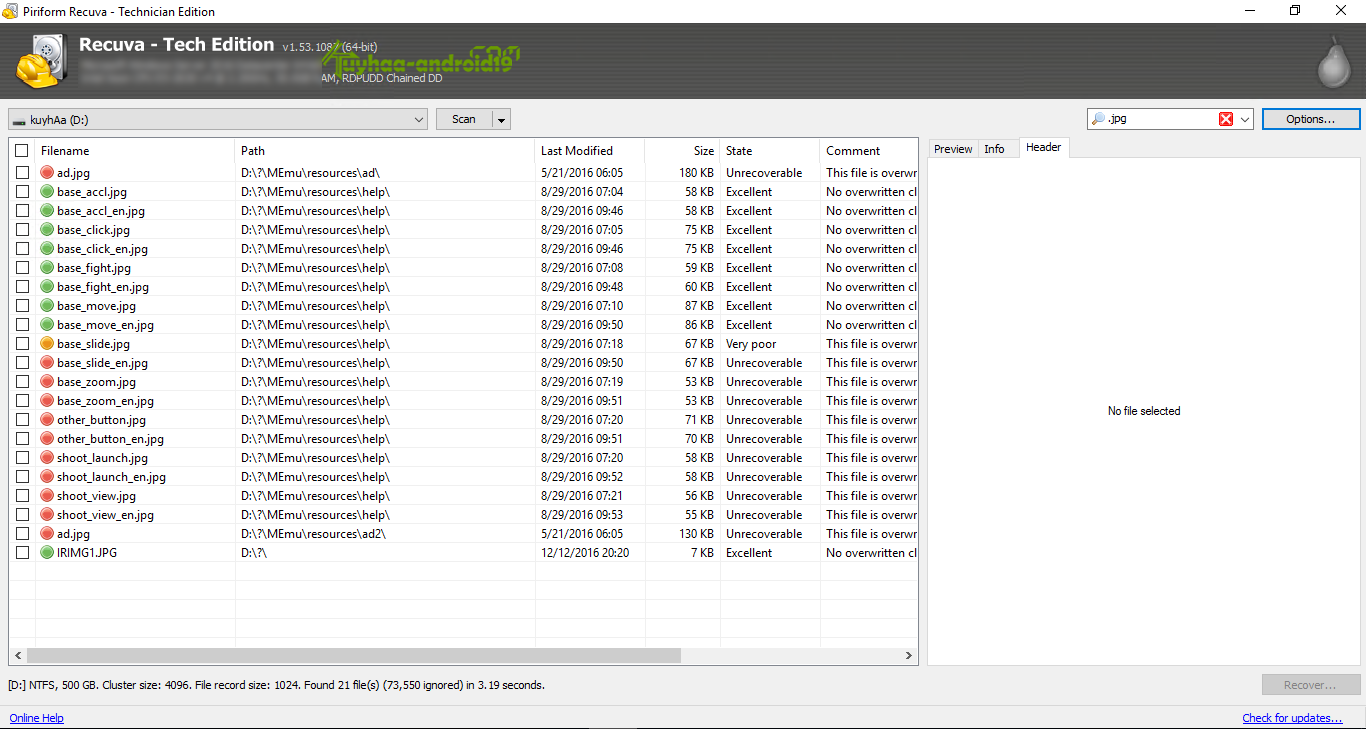Click green status dot of base_accl.jpg
The height and width of the screenshot is (729, 1366).
[47, 192]
